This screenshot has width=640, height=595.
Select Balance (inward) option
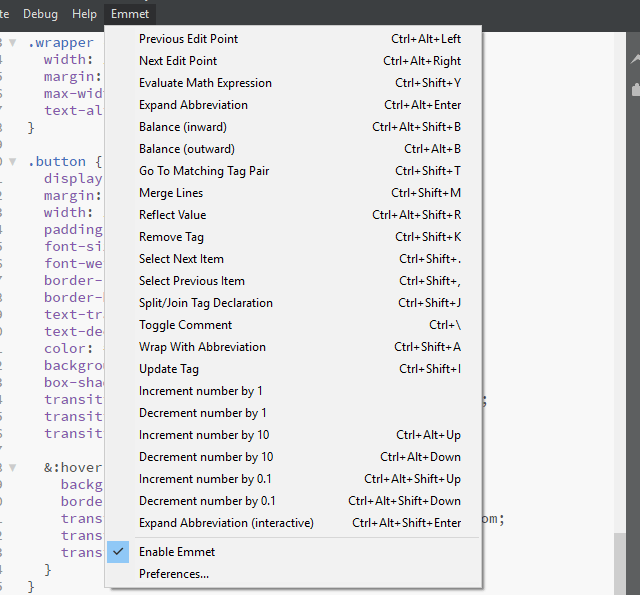point(183,127)
